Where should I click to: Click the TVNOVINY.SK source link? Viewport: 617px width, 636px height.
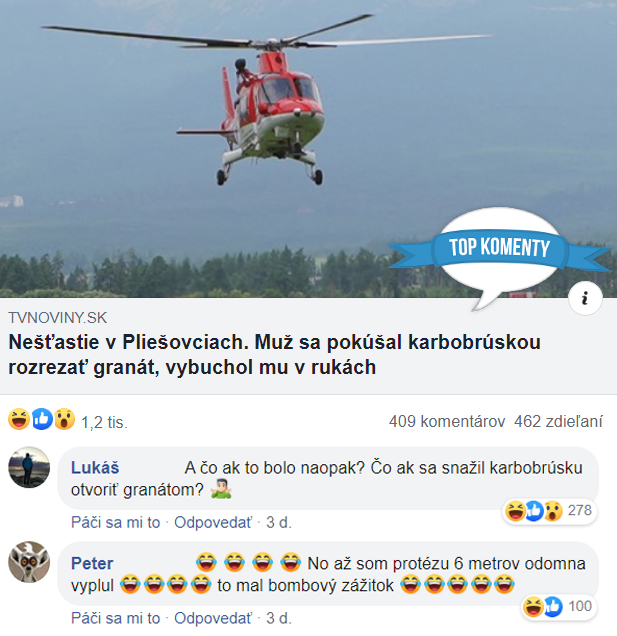(58, 318)
